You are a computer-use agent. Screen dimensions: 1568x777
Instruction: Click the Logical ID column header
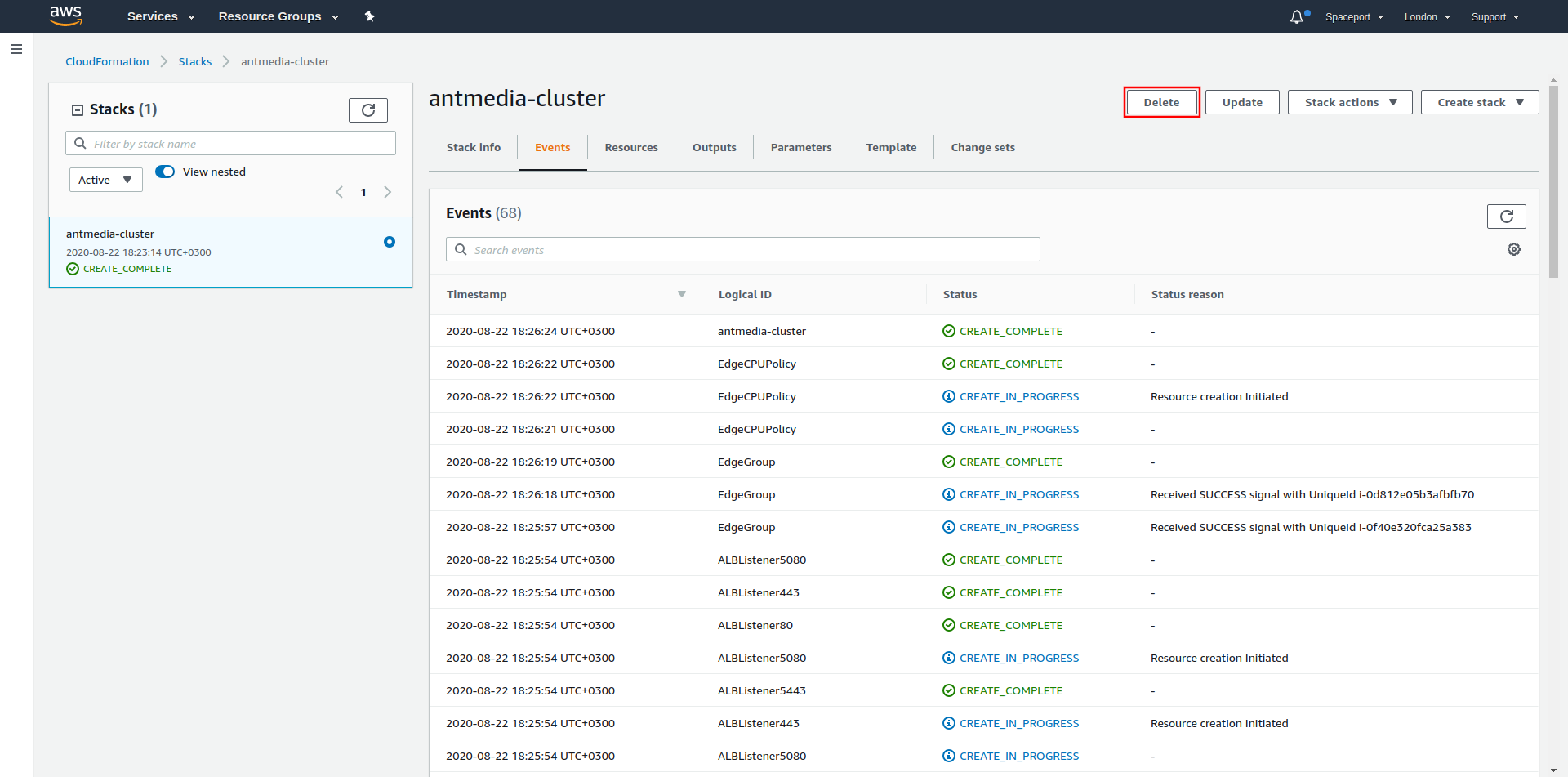pyautogui.click(x=745, y=294)
